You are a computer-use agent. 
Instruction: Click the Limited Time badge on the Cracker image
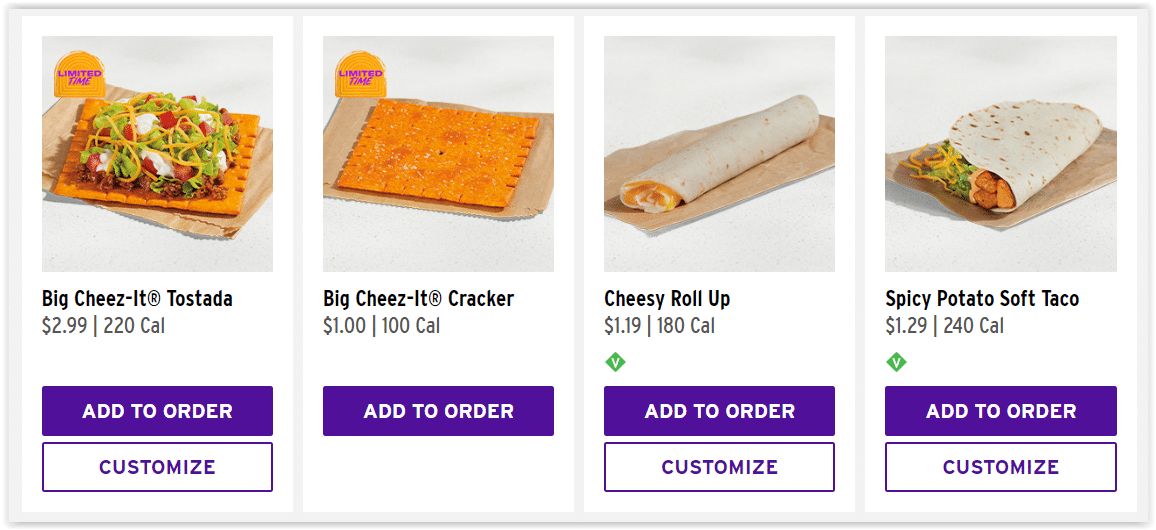click(361, 74)
